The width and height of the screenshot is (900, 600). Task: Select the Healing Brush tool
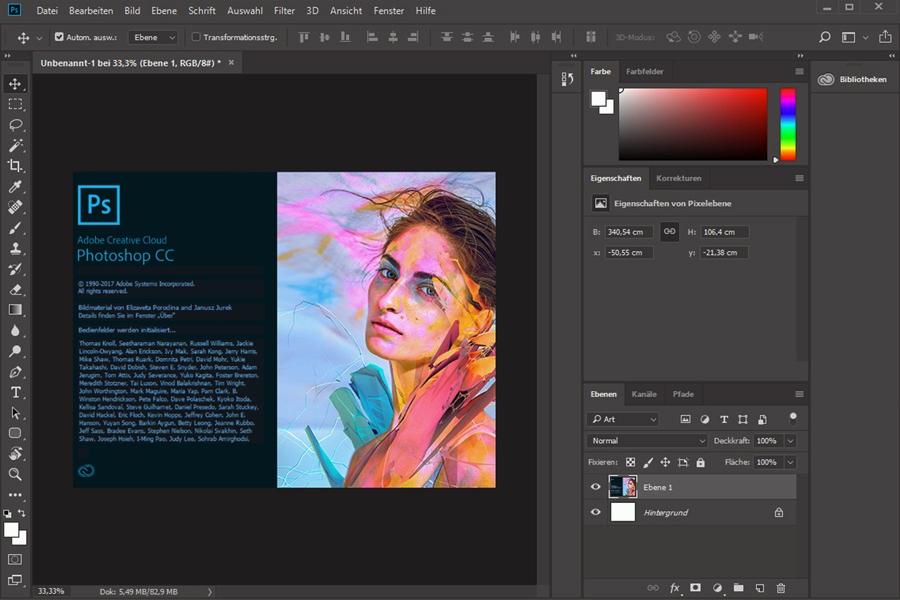point(15,207)
